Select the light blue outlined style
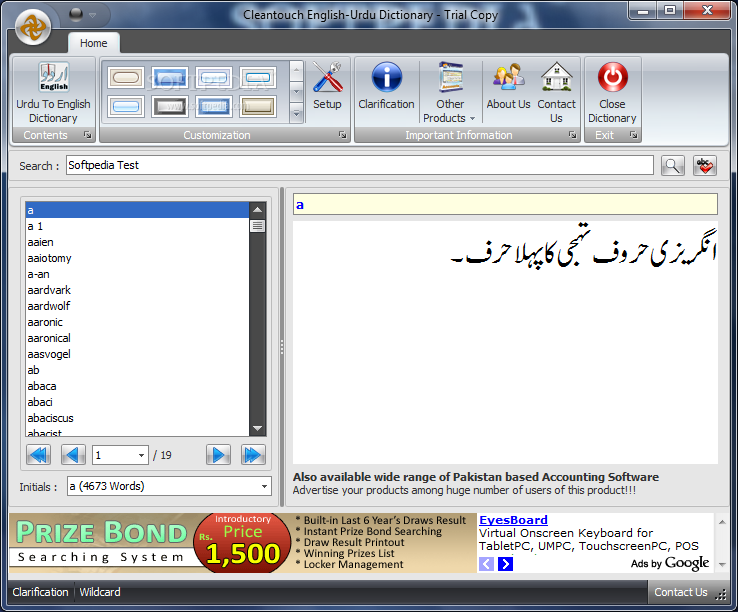Viewport: 738px width, 612px height. coord(214,78)
